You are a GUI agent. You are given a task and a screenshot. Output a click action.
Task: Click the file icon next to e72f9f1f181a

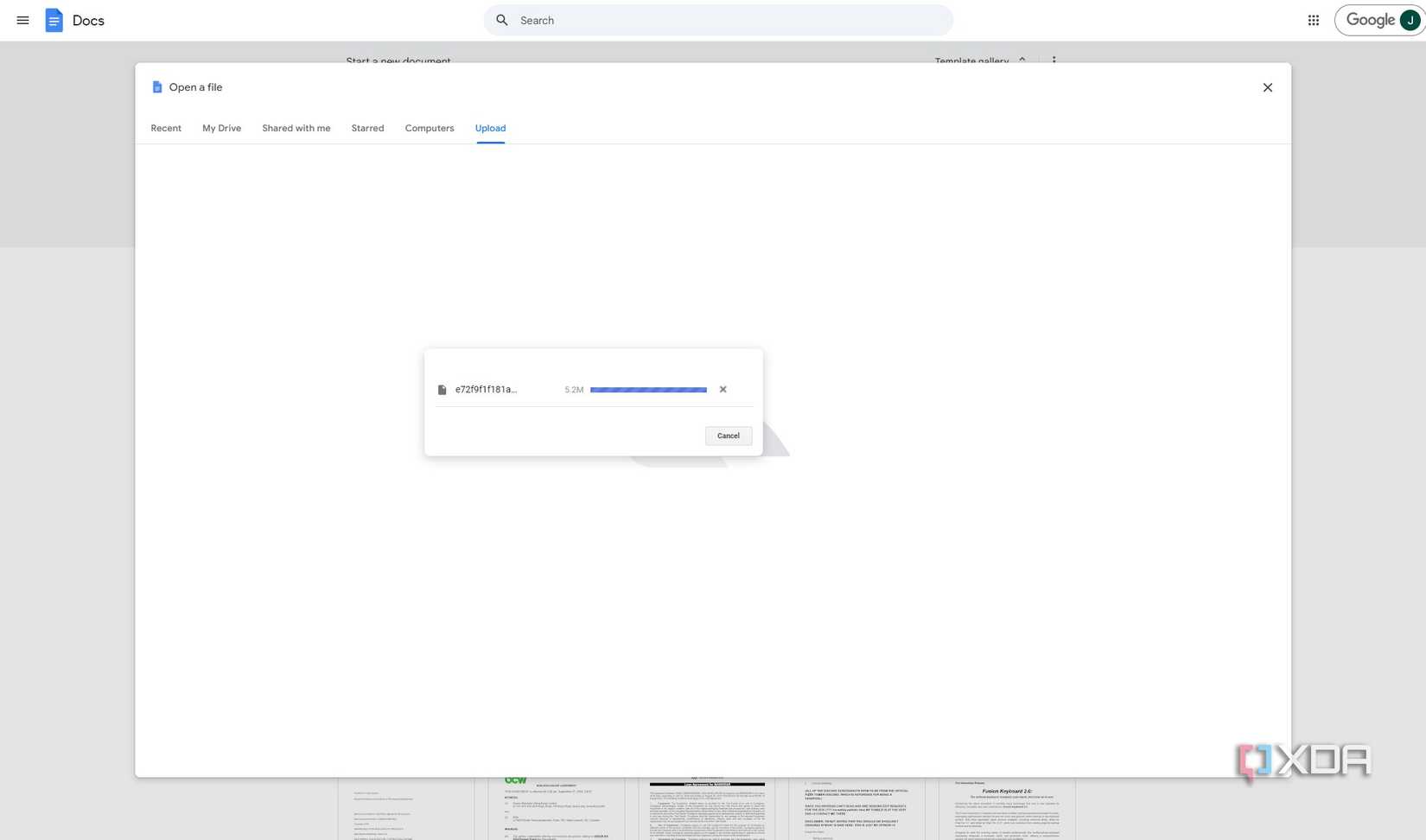(442, 389)
